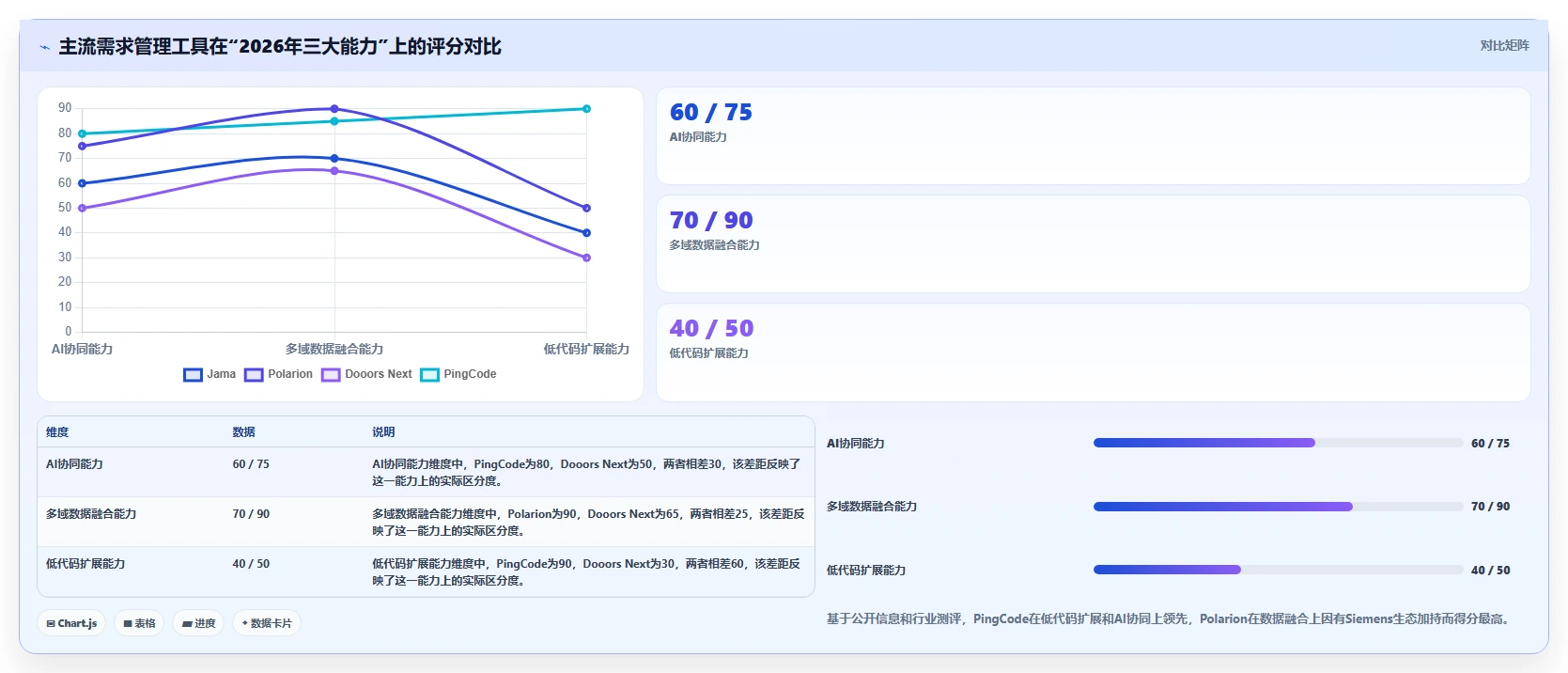The width and height of the screenshot is (1568, 673).
Task: Click Dooors Next point at 低代码扩展能力 (30)
Action: coord(586,258)
